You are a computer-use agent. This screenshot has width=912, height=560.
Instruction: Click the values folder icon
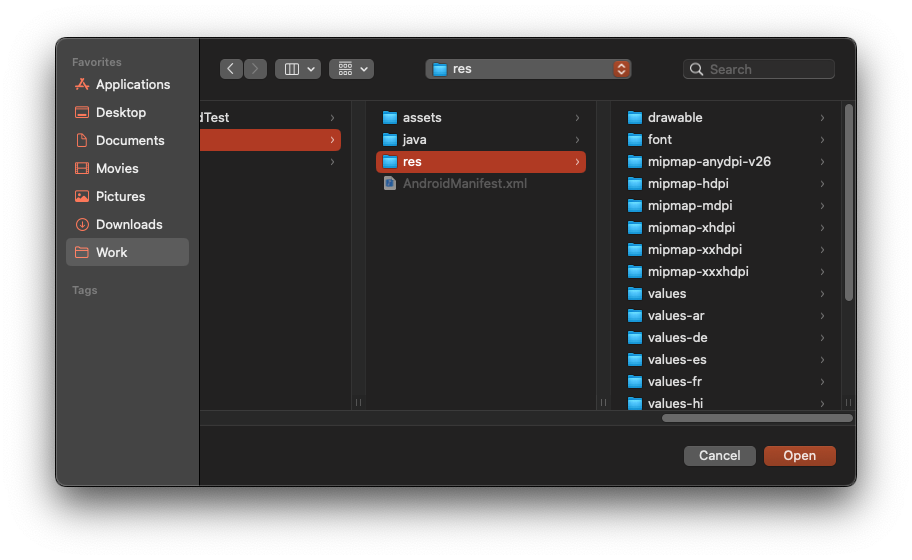pos(635,294)
